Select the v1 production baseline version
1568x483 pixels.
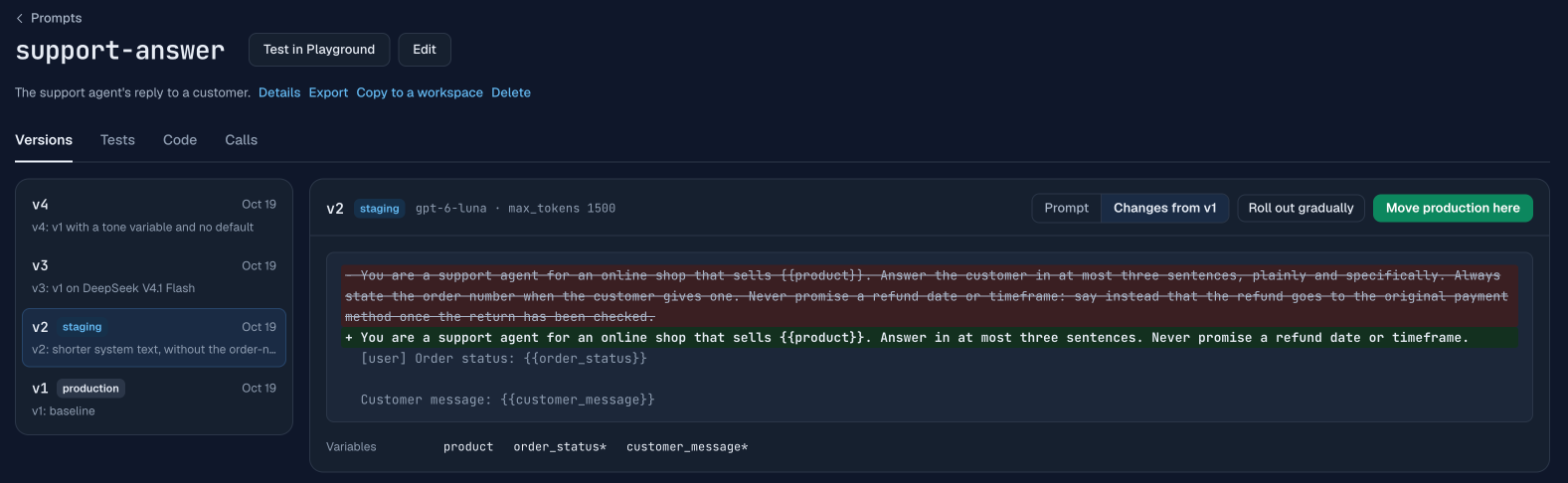coord(154,398)
